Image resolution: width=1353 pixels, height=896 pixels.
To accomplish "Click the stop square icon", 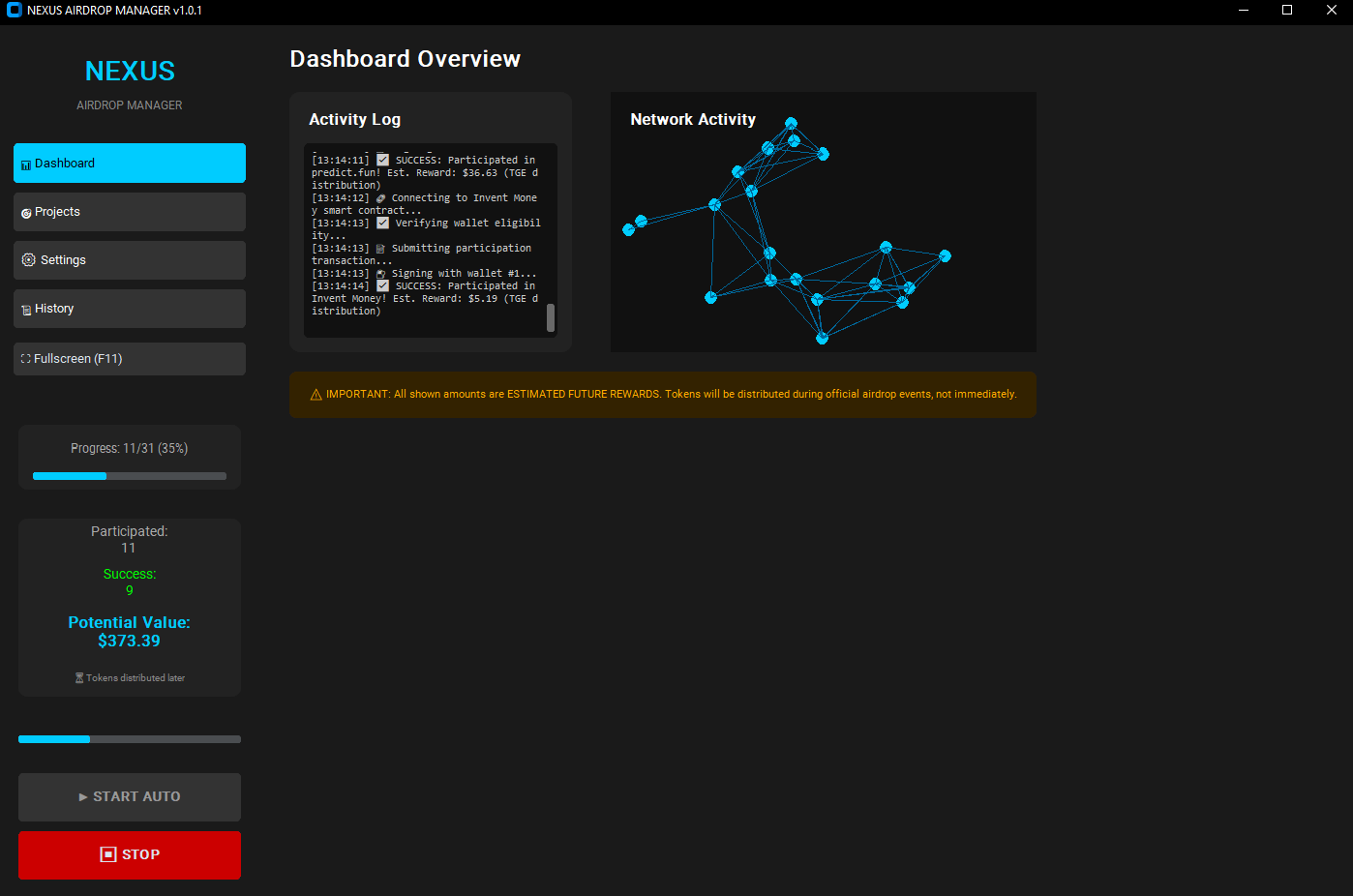I will pos(108,854).
